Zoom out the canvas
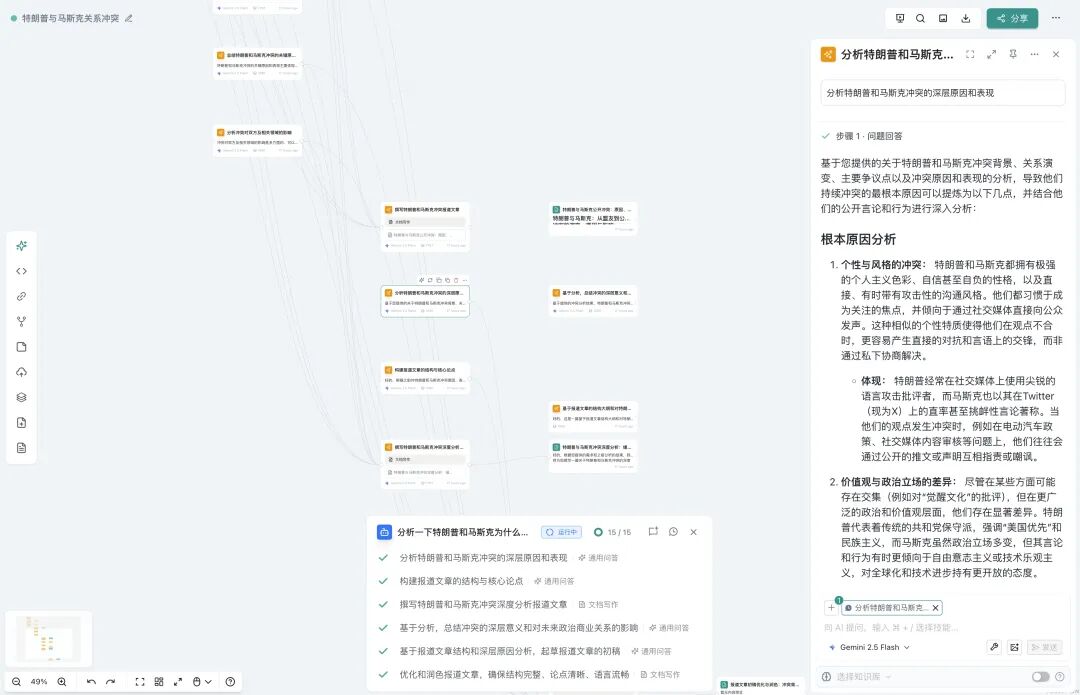This screenshot has height=695, width=1080. 17,682
